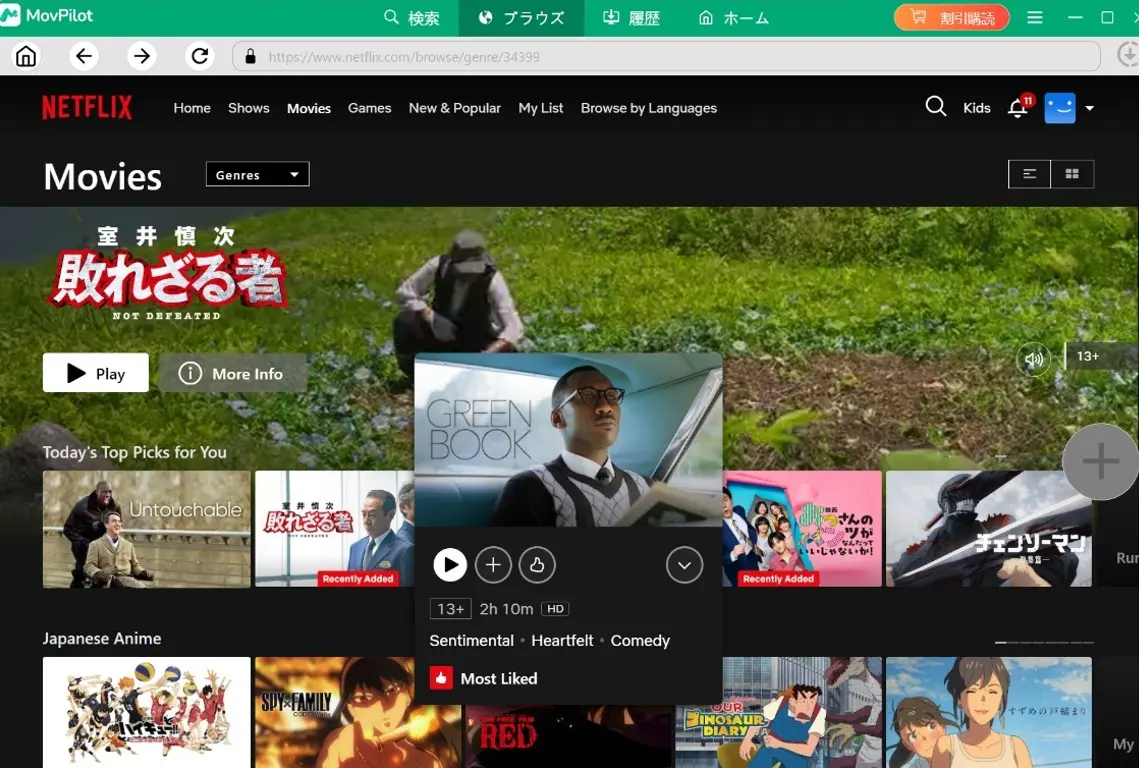Open New & Popular
This screenshot has width=1139, height=768.
coord(455,108)
